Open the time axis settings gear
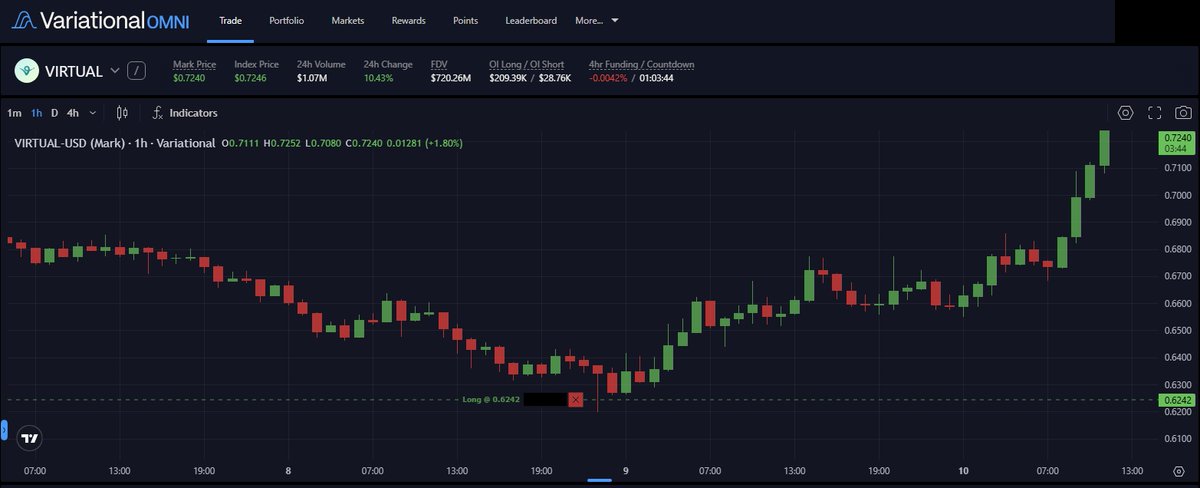 [x=1177, y=470]
